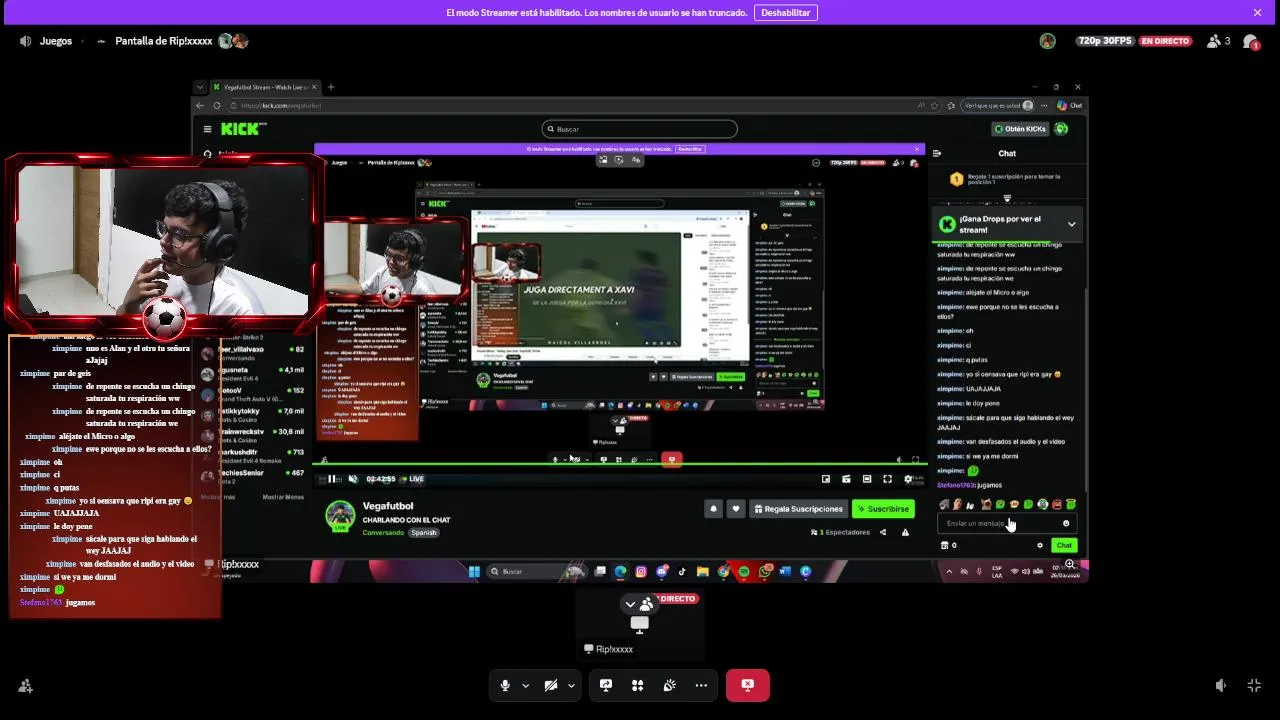Open new tab plus in browser
This screenshot has height=720, width=1280.
click(331, 87)
